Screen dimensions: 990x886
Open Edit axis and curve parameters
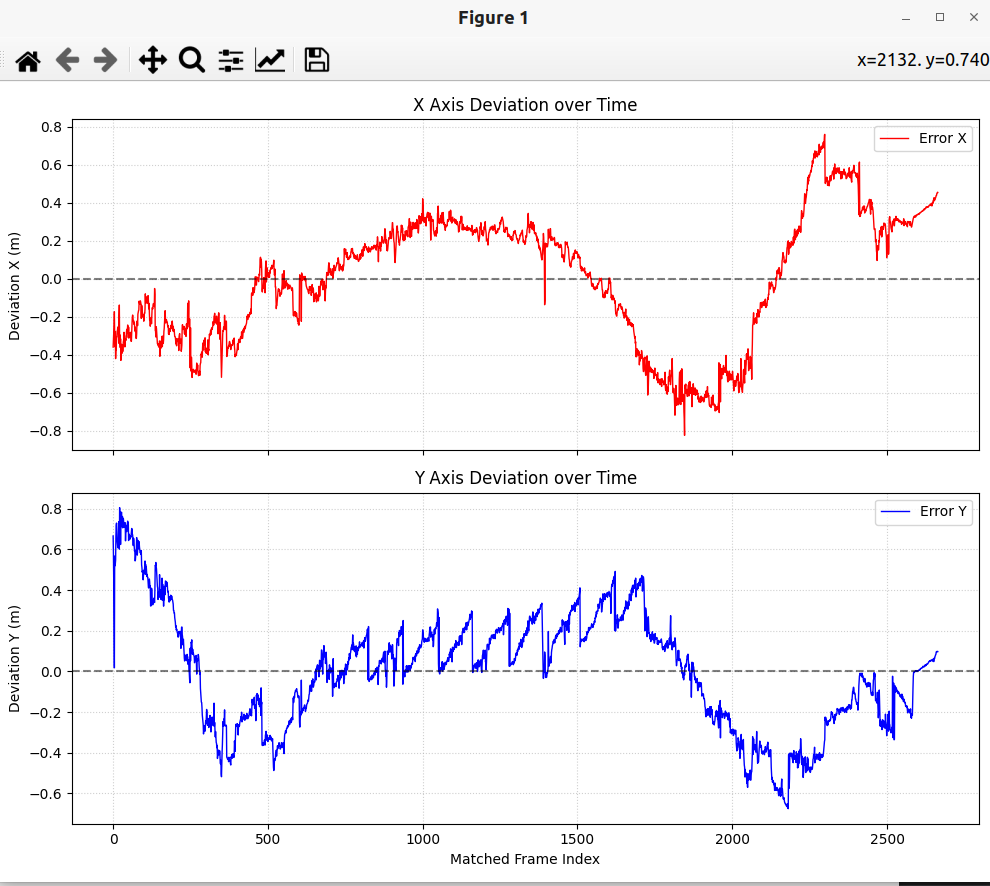[270, 61]
